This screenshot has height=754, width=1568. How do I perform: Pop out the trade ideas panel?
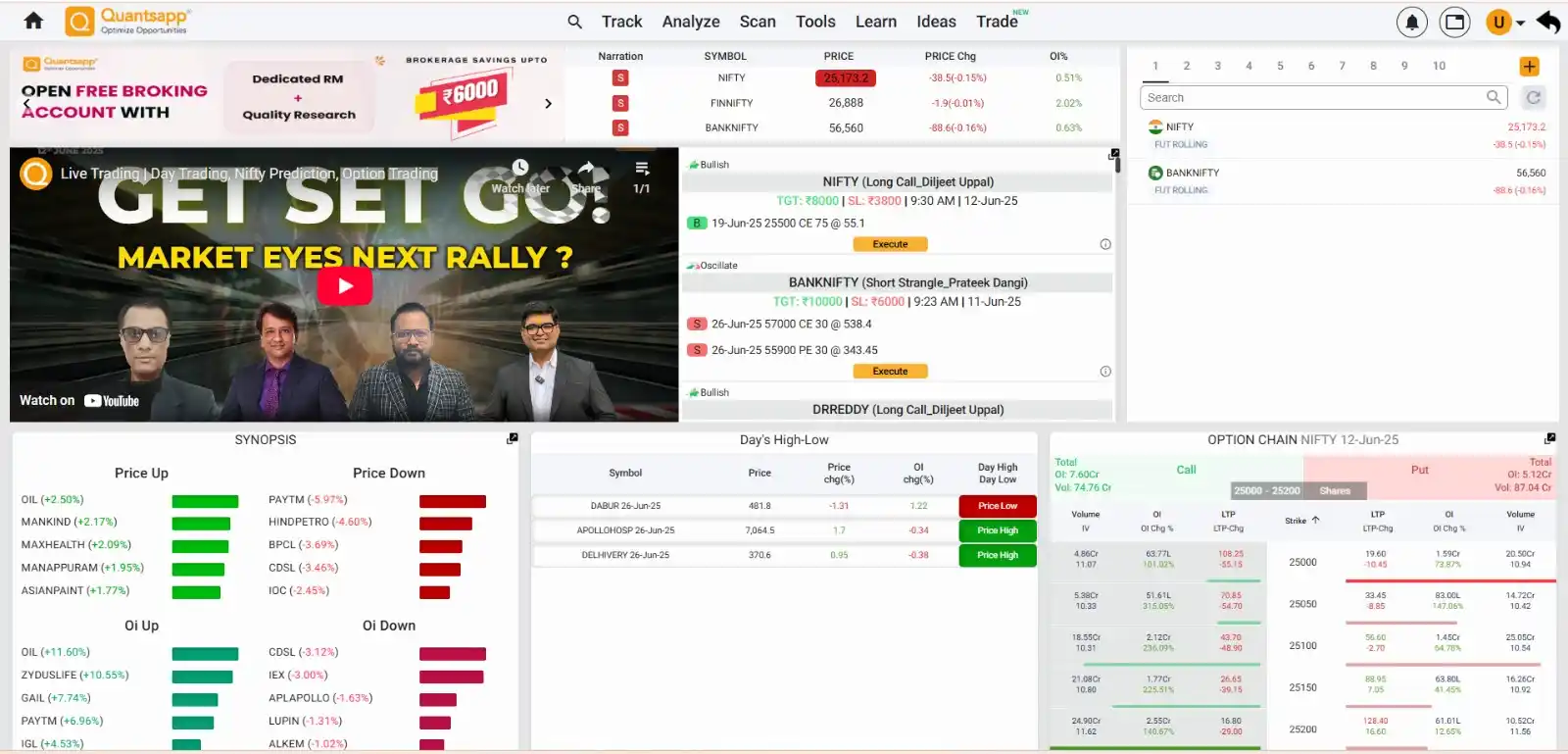coord(1114,154)
